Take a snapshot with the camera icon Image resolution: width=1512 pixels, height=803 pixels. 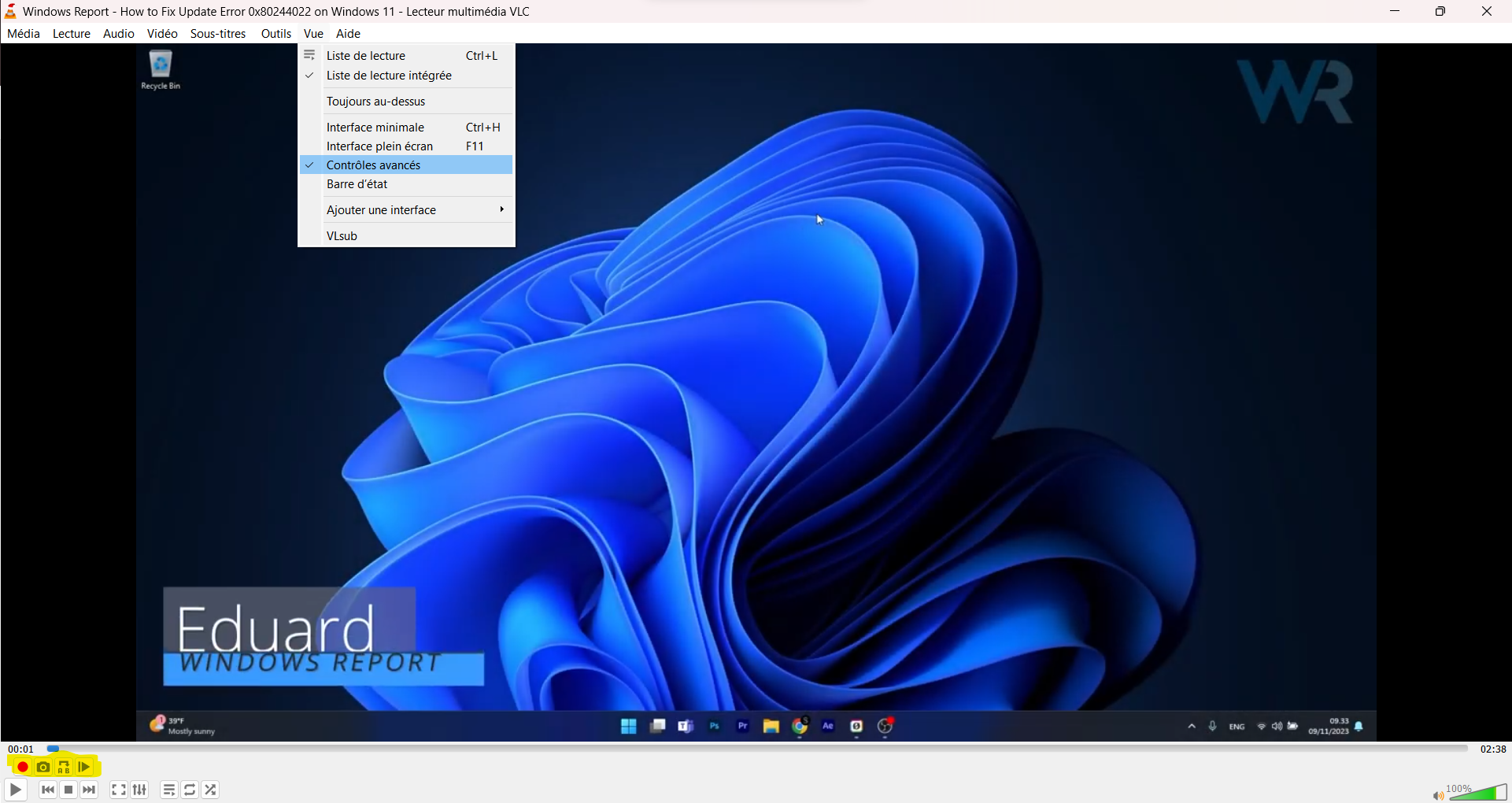[x=43, y=767]
